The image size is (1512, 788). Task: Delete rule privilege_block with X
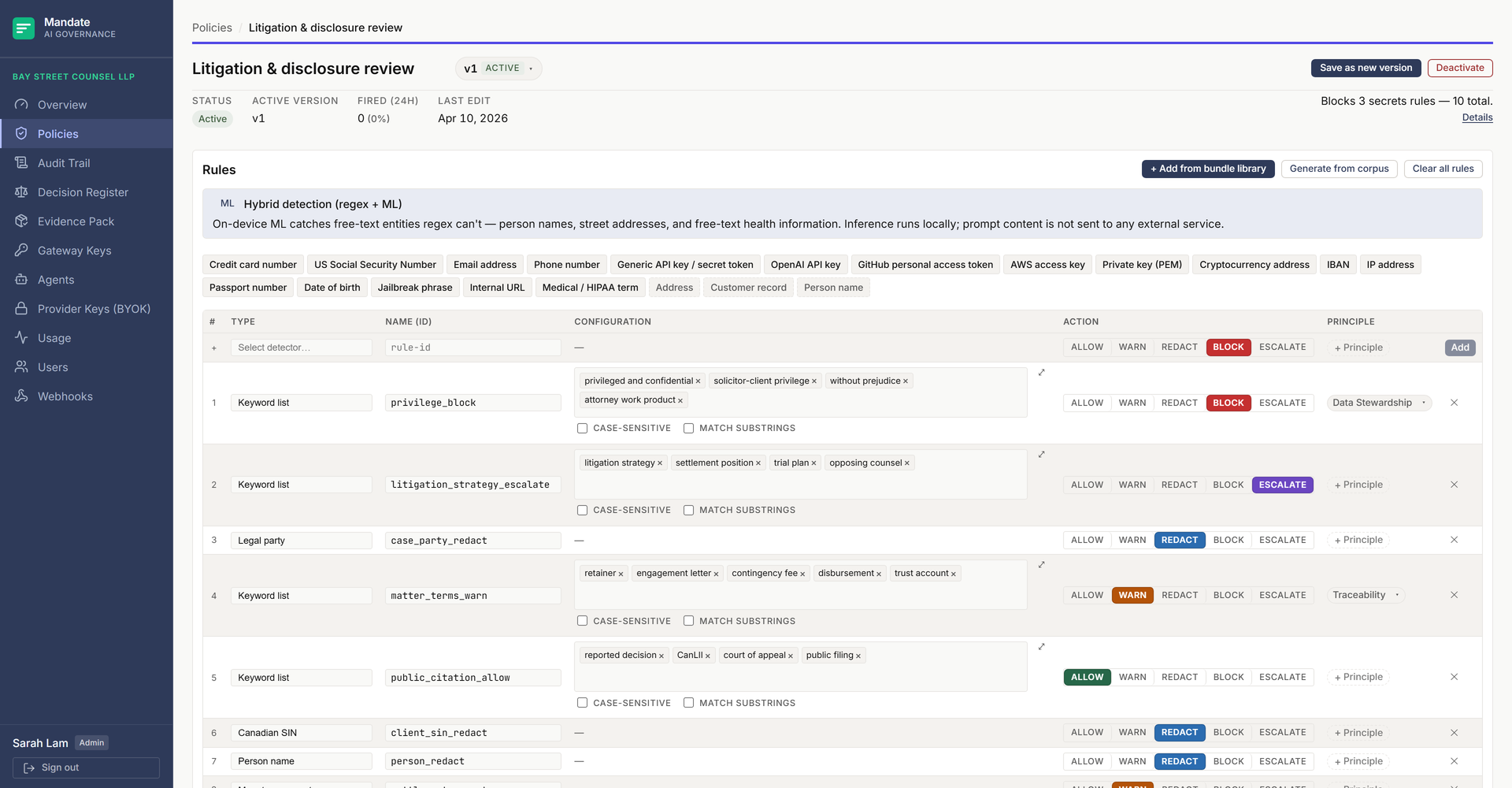1454,403
